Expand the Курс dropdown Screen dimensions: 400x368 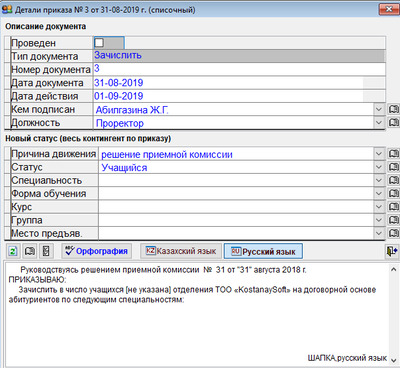point(379,207)
